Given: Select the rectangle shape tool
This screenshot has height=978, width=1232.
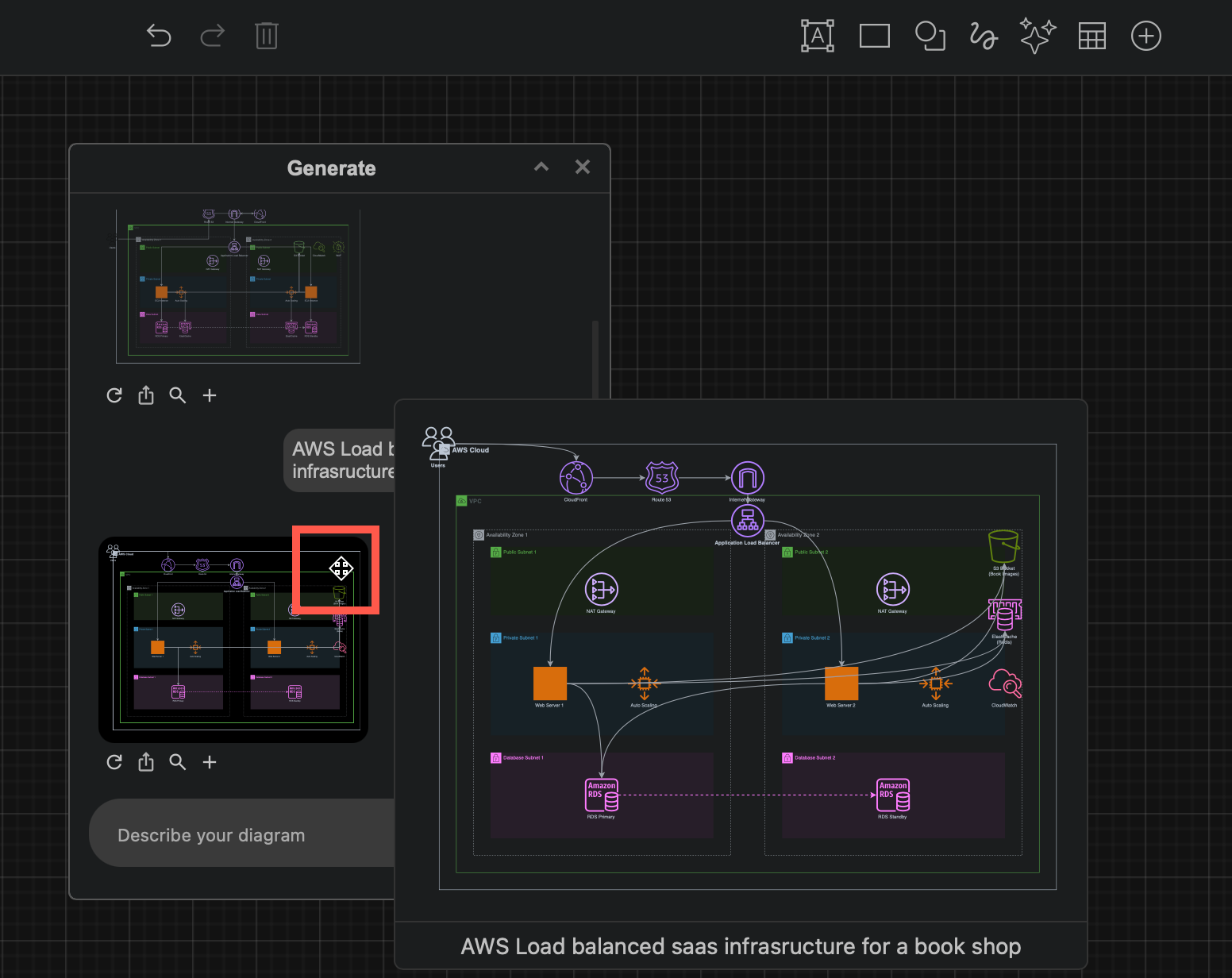Looking at the screenshot, I should (x=874, y=35).
